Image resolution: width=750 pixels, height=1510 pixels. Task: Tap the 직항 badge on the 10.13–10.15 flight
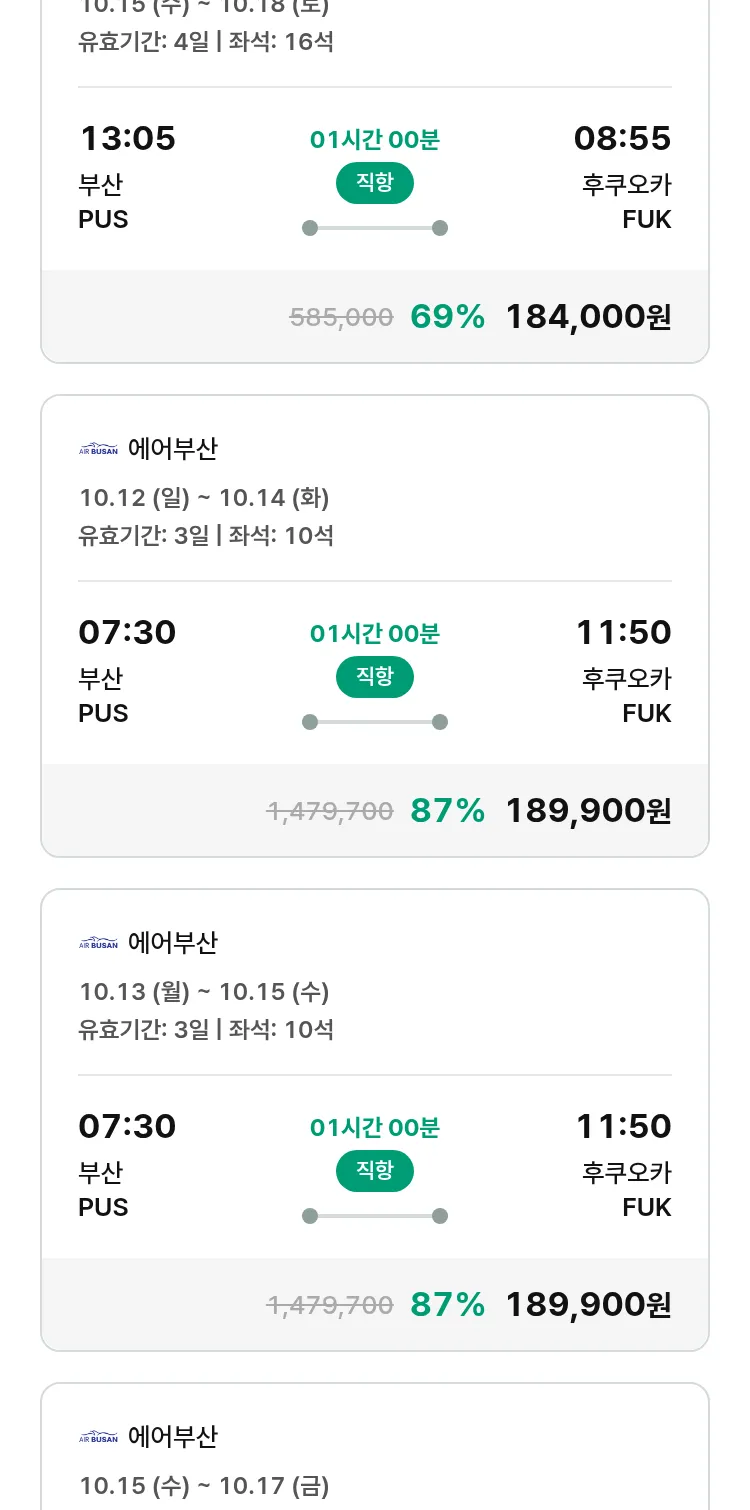pos(374,1171)
